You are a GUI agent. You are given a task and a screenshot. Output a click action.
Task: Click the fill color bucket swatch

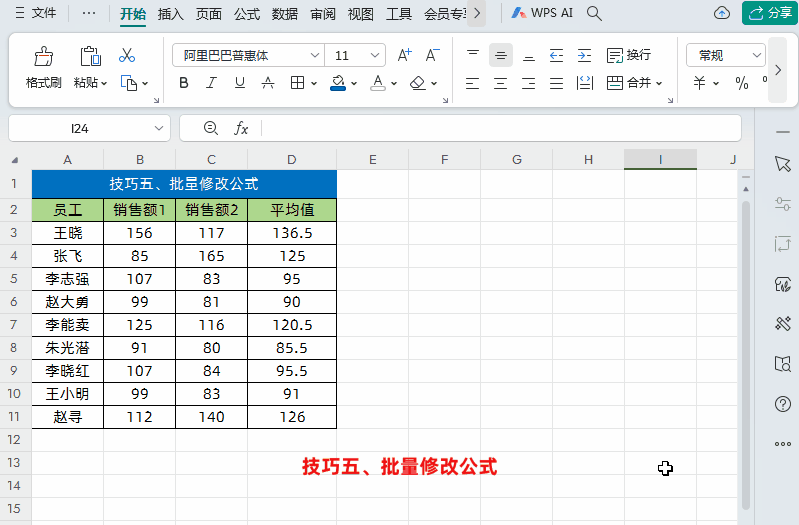click(x=337, y=83)
